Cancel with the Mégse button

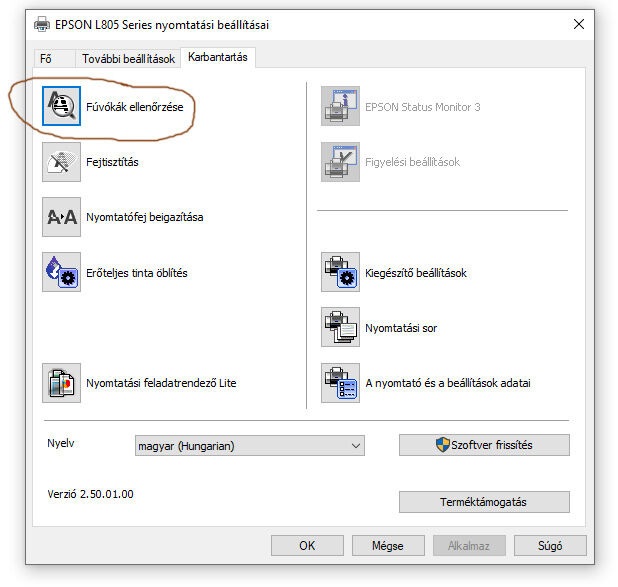click(388, 546)
